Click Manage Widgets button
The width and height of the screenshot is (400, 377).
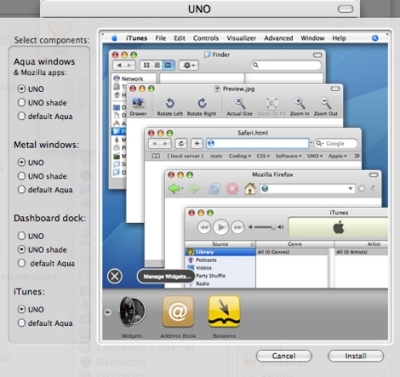pos(166,276)
